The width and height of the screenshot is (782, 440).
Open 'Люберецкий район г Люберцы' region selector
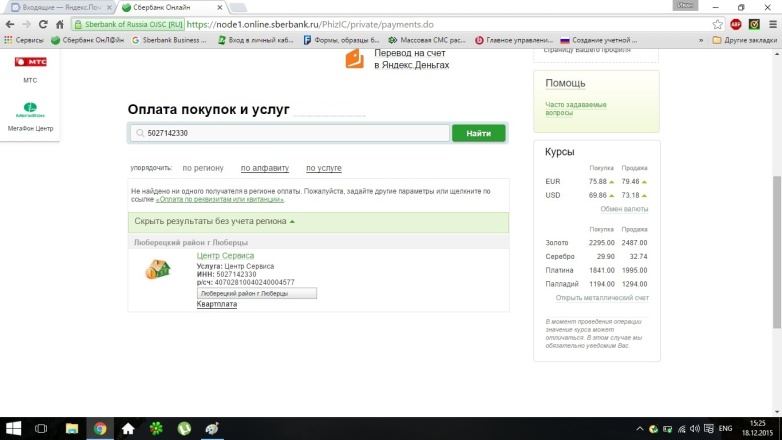pos(257,293)
